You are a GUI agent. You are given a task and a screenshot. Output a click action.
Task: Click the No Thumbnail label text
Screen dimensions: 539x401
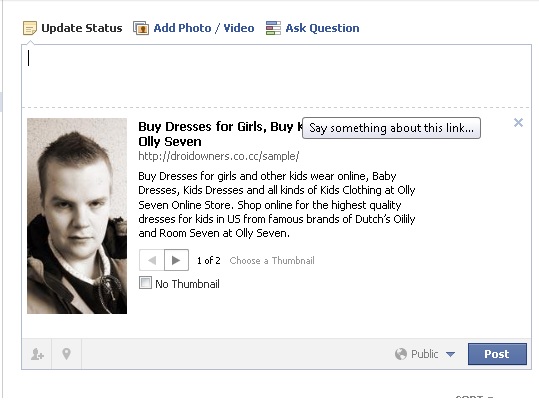187,284
